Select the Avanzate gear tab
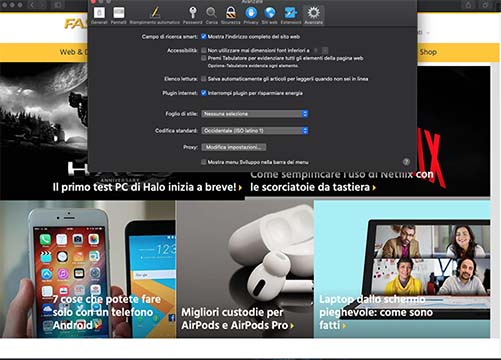This screenshot has height=360, width=501. tap(314, 15)
